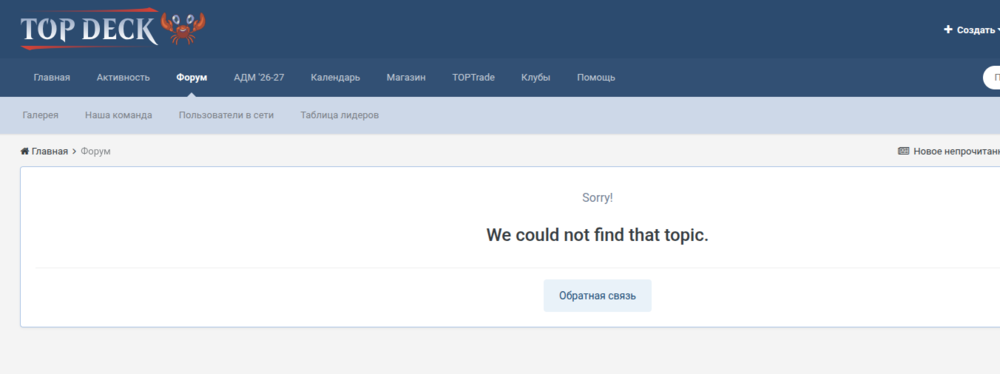This screenshot has height=374, width=1000.
Task: Click the Форум breadcrumb item
Action: tap(96, 151)
